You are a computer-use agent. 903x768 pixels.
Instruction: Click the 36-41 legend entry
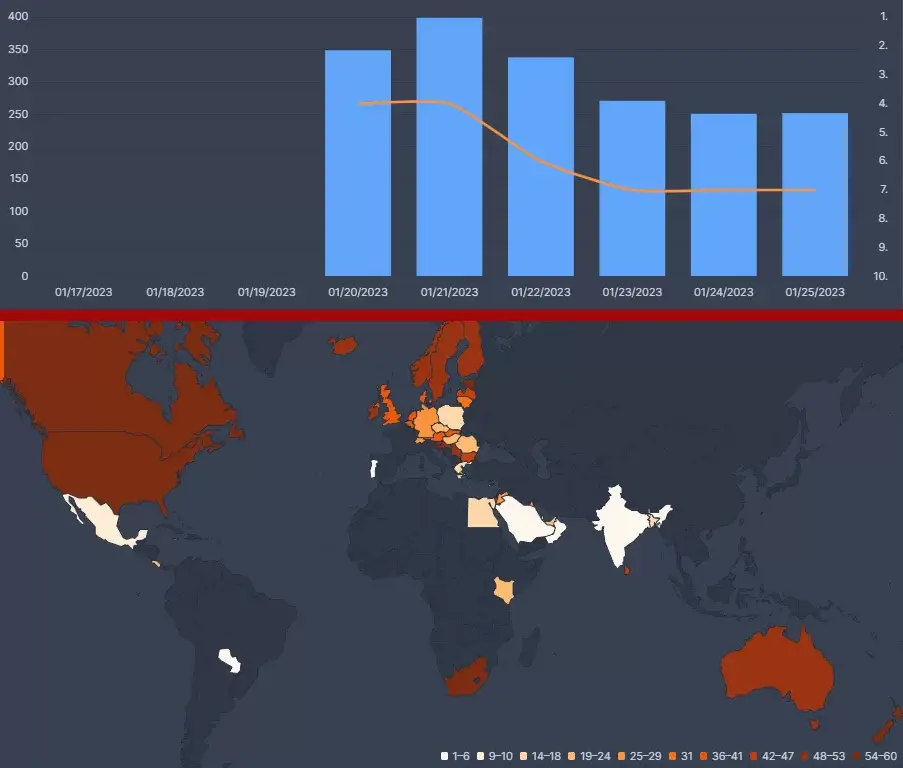pyautogui.click(x=720, y=756)
